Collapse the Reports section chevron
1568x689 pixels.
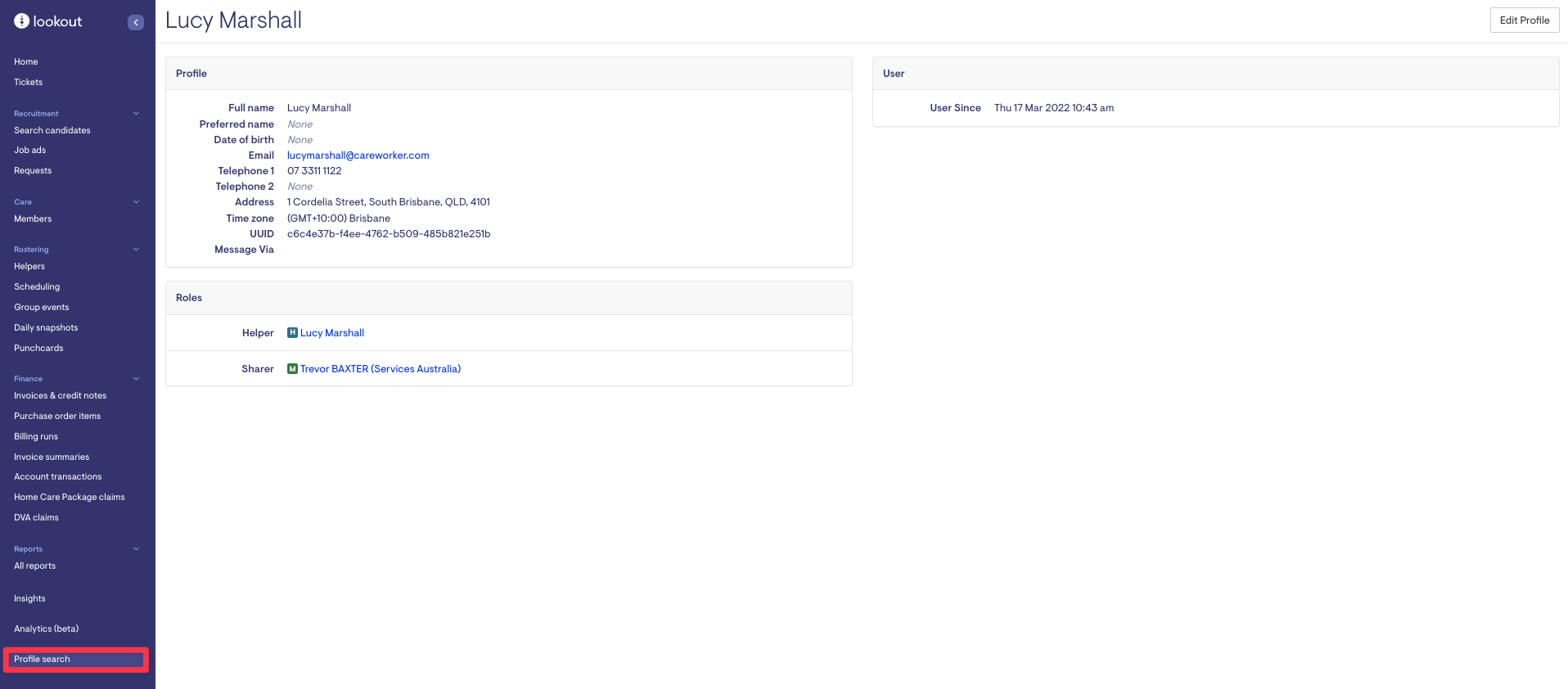pyautogui.click(x=136, y=549)
